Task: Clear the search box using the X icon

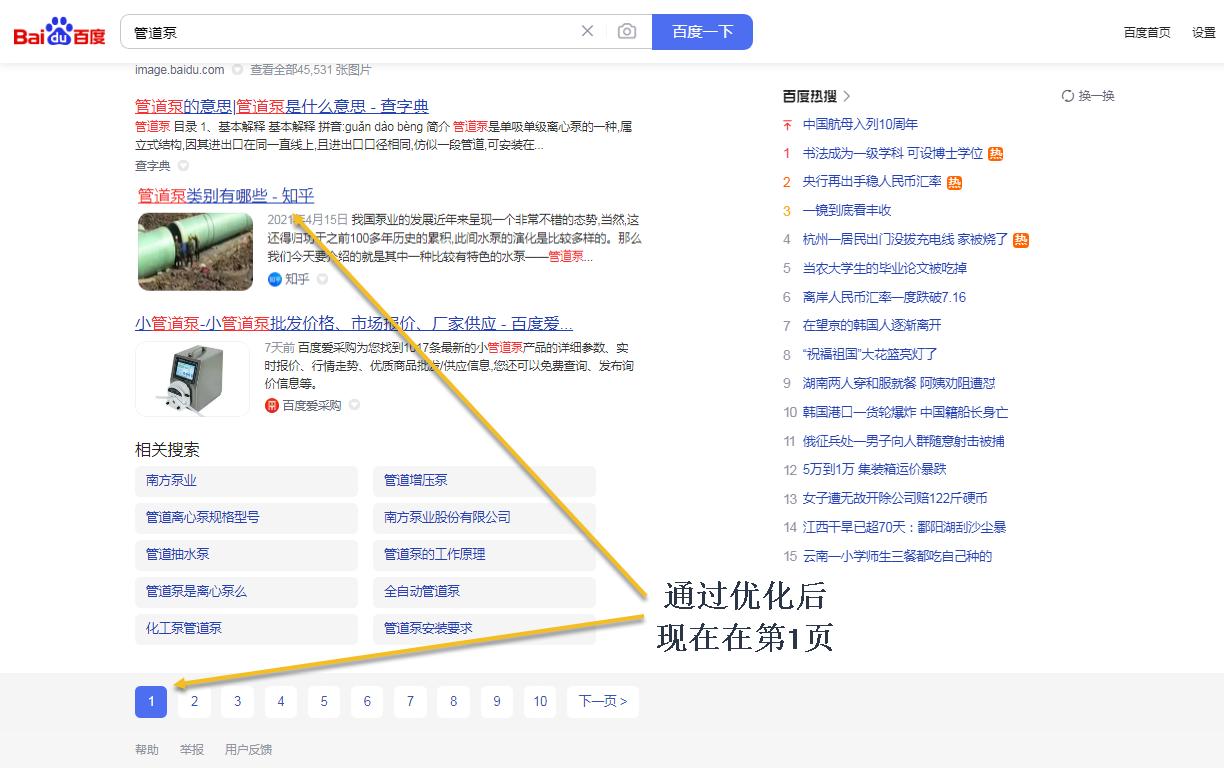Action: click(x=587, y=31)
